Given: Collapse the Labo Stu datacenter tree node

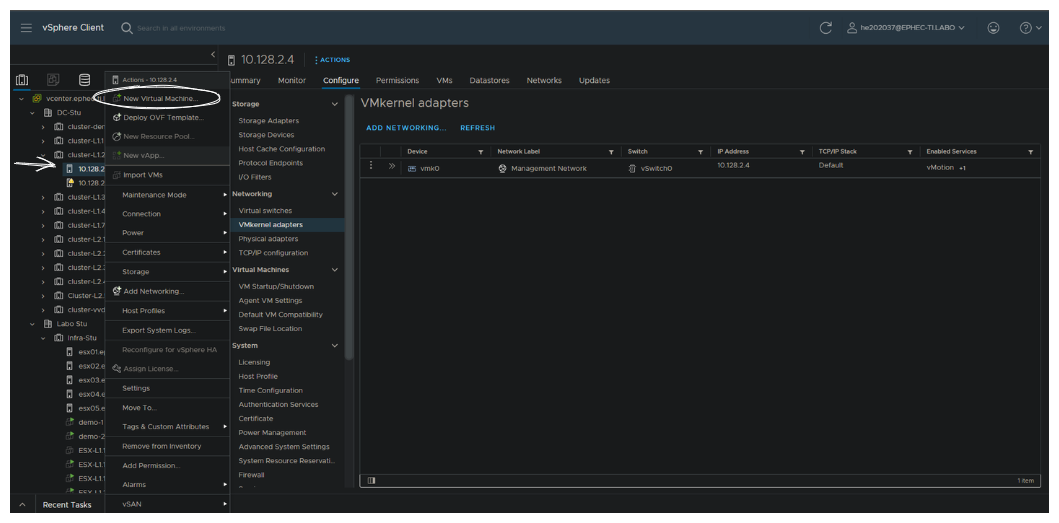Looking at the screenshot, I should point(32,324).
